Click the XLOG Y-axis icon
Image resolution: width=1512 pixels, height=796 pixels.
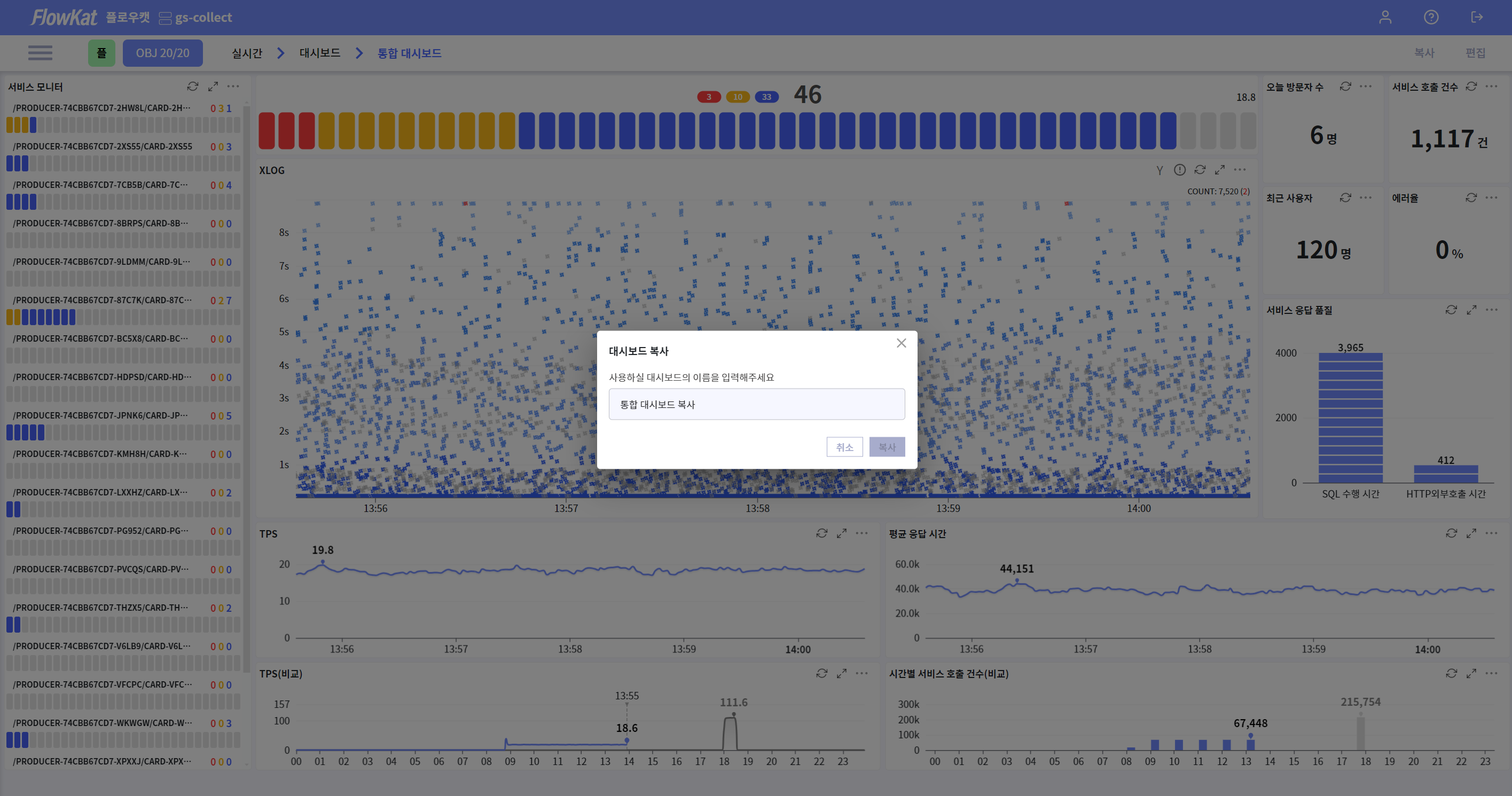pos(1160,170)
